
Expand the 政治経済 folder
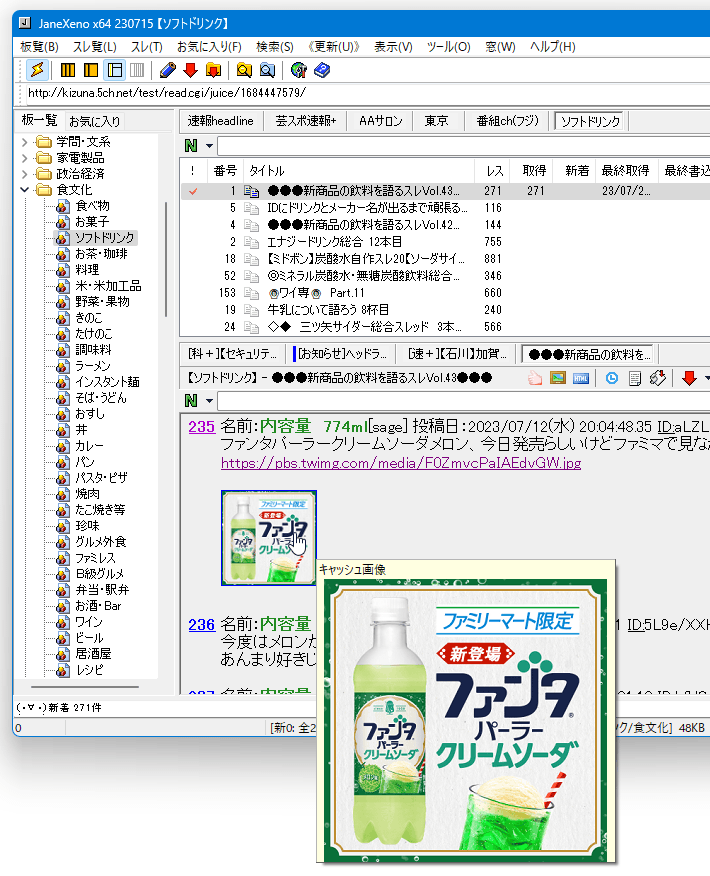click(25, 174)
